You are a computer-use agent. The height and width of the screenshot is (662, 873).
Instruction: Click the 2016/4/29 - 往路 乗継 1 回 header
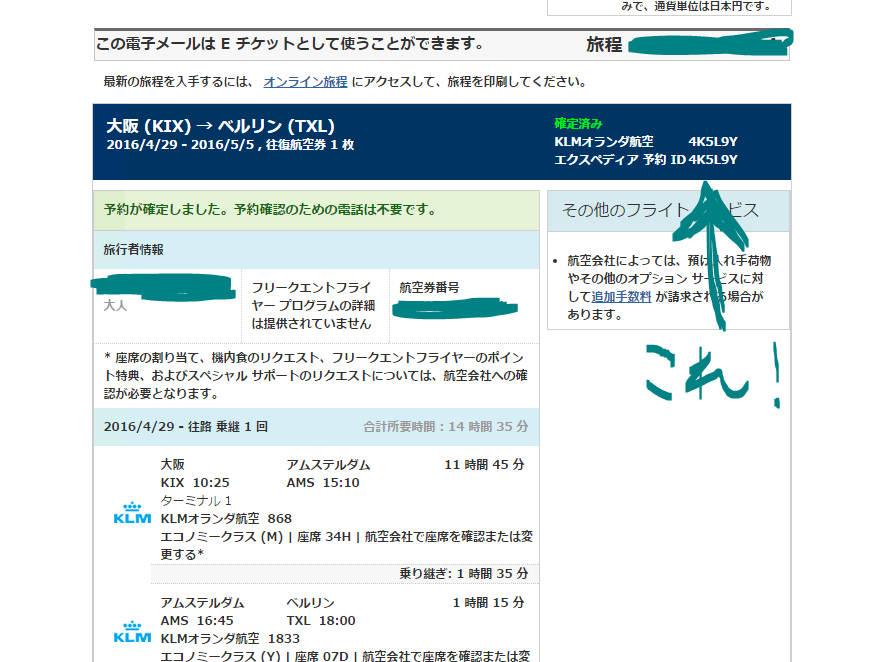(x=186, y=427)
